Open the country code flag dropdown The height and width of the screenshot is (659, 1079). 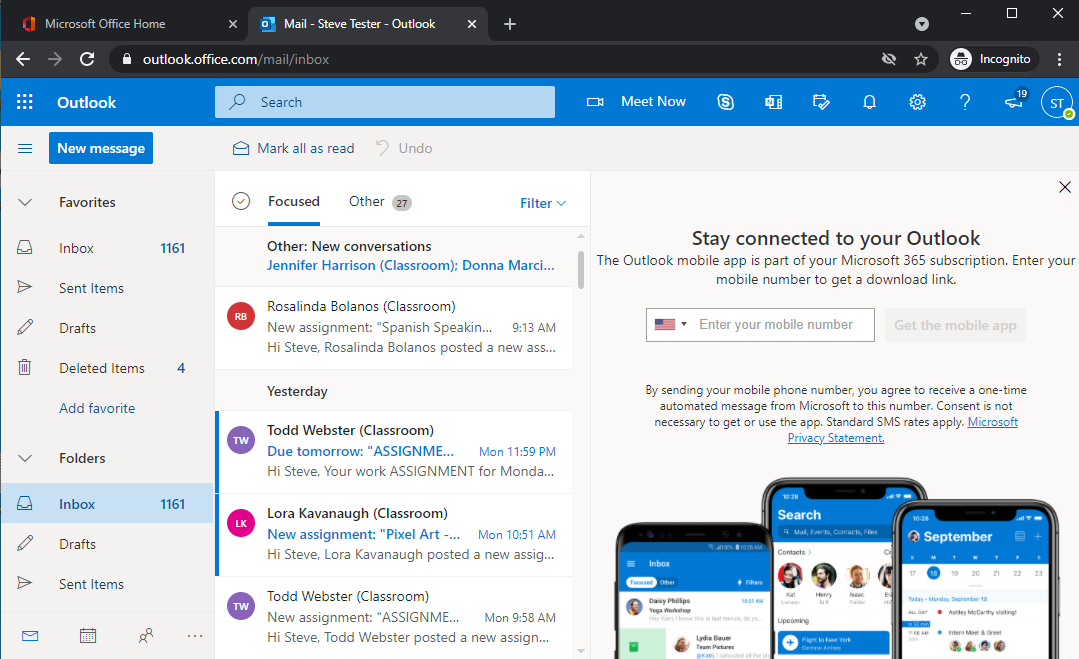670,324
